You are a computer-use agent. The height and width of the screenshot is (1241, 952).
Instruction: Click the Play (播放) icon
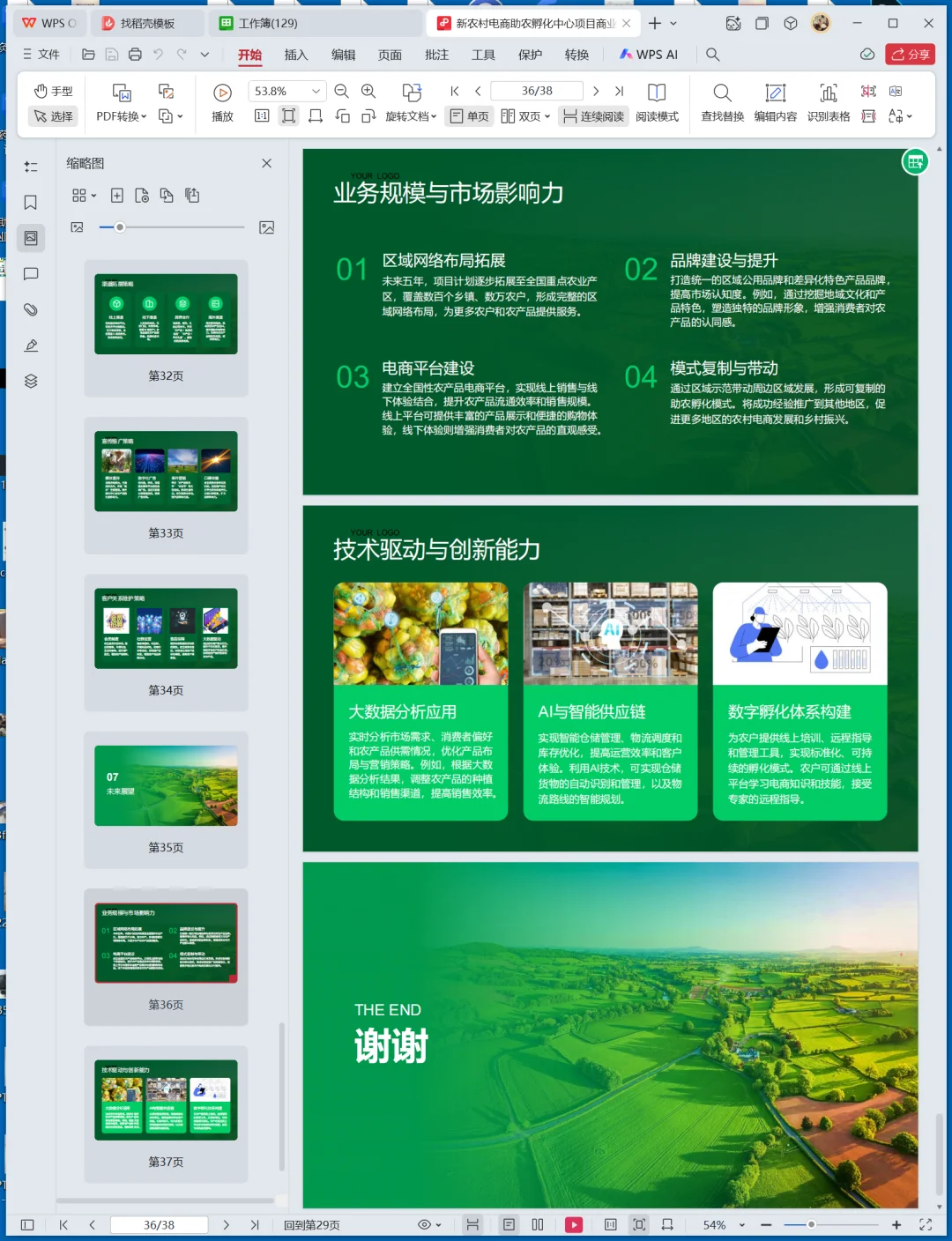(222, 93)
